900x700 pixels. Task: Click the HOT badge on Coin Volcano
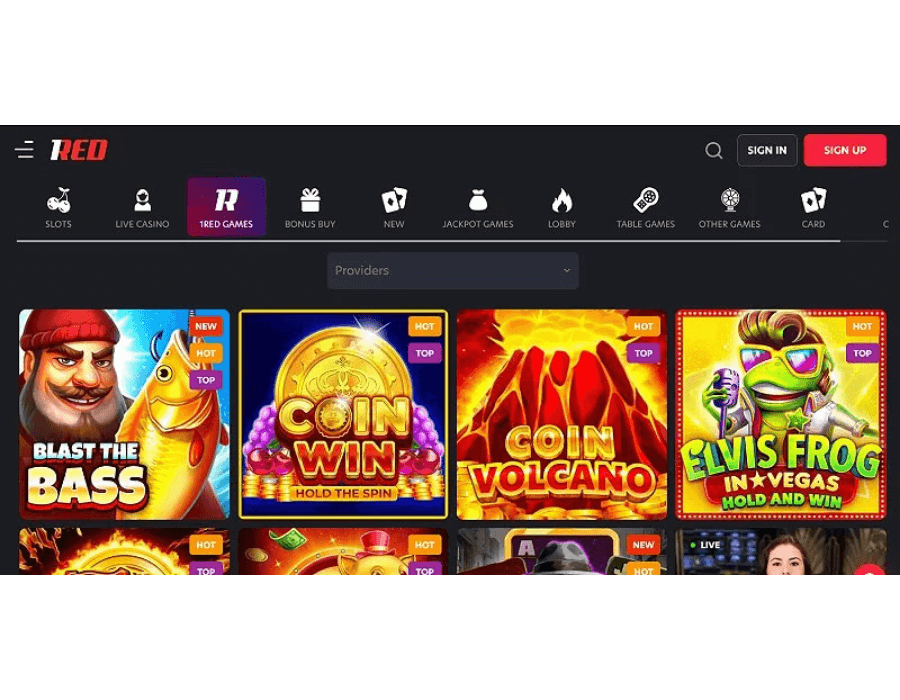[643, 326]
